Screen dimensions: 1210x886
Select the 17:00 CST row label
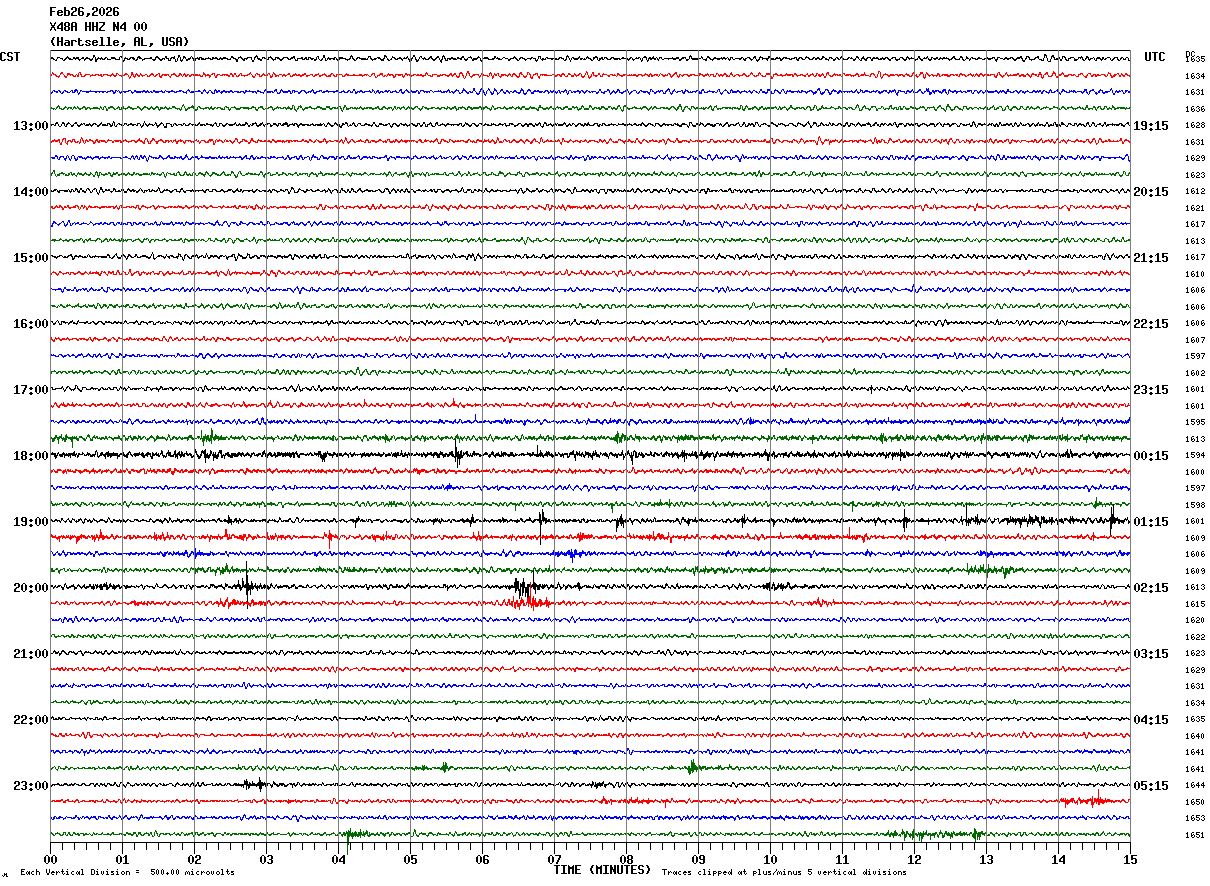point(30,390)
